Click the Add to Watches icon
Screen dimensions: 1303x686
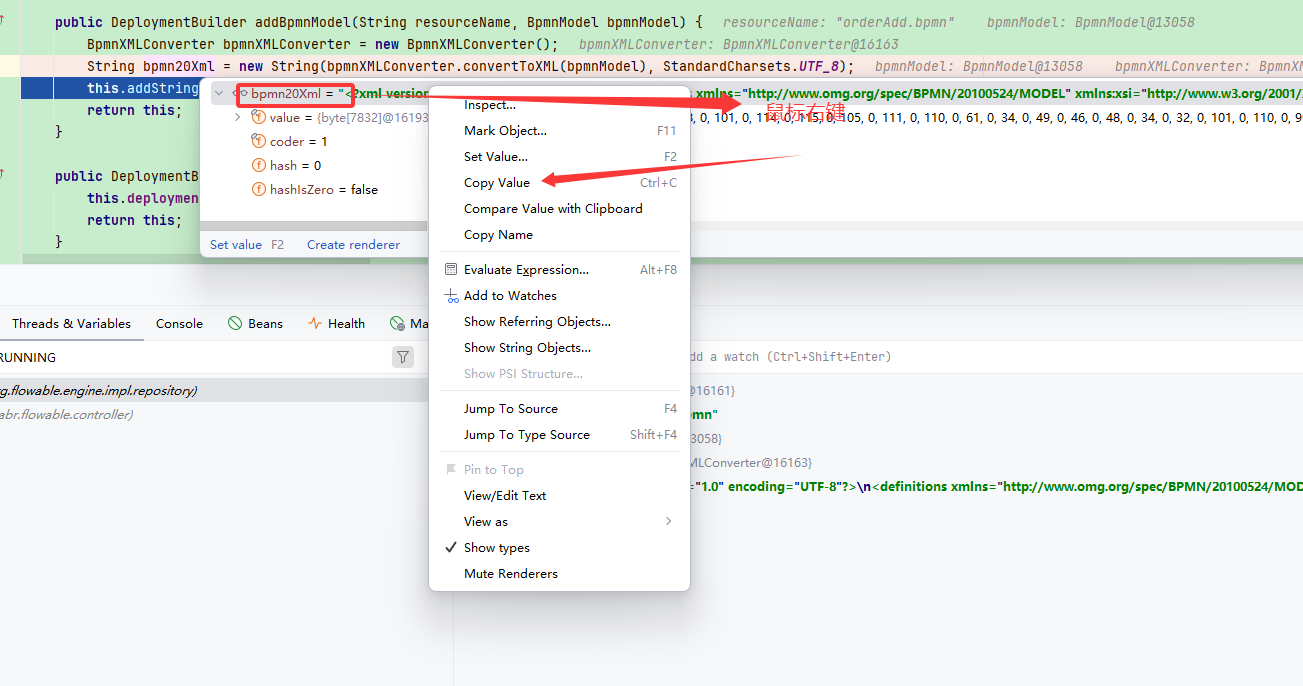(450, 295)
